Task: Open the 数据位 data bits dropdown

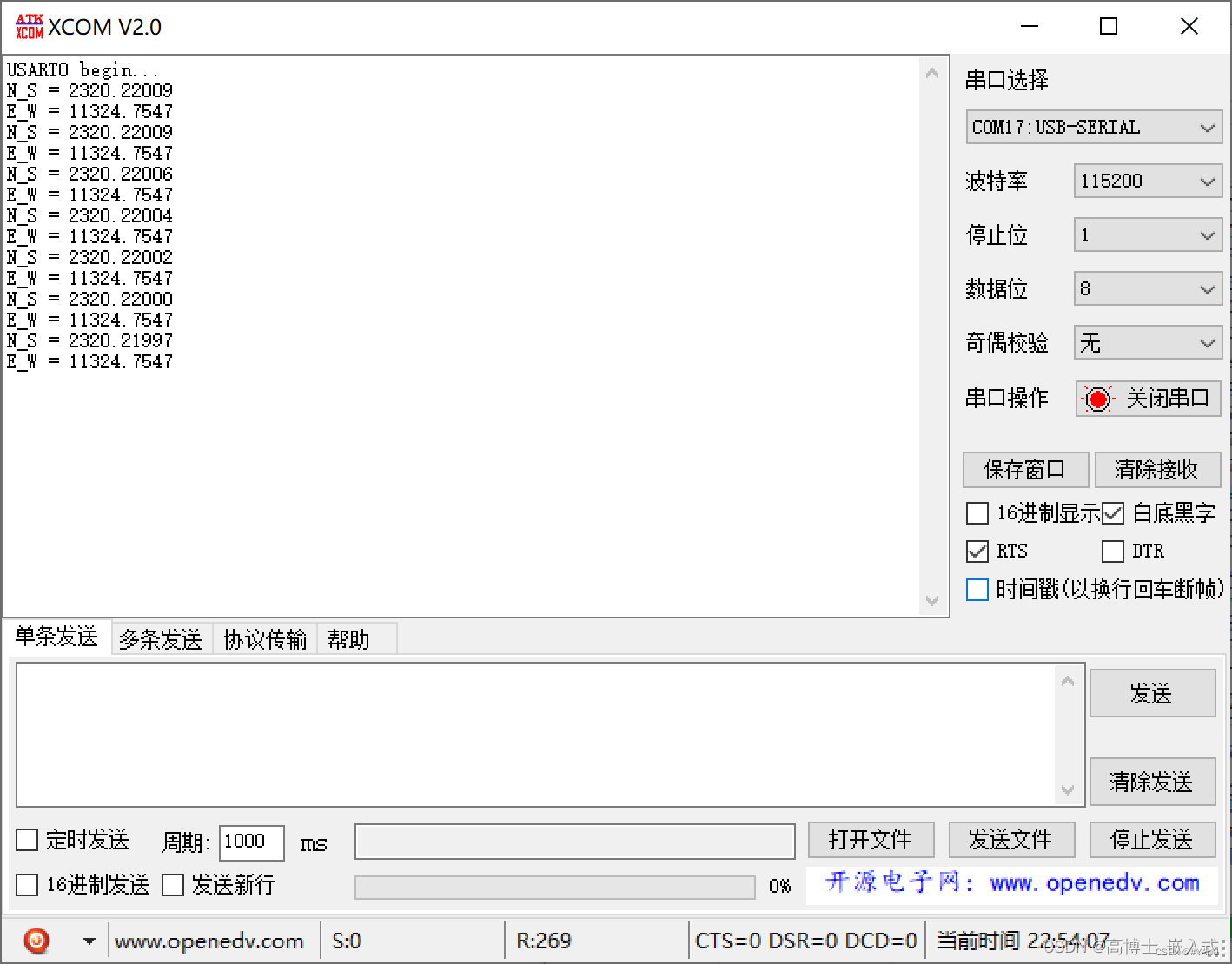Action: [x=1148, y=289]
